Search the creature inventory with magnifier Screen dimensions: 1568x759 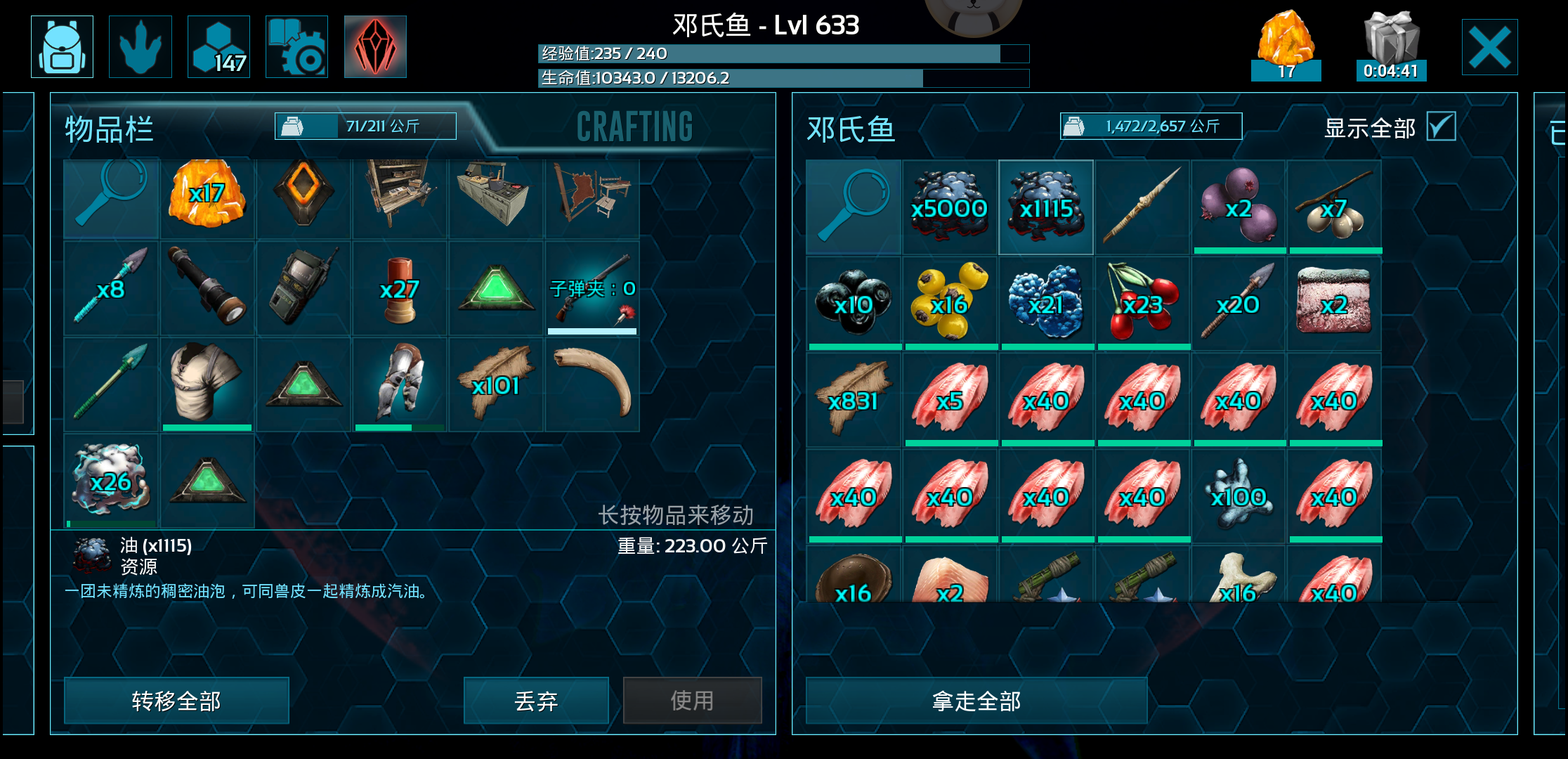pos(854,207)
